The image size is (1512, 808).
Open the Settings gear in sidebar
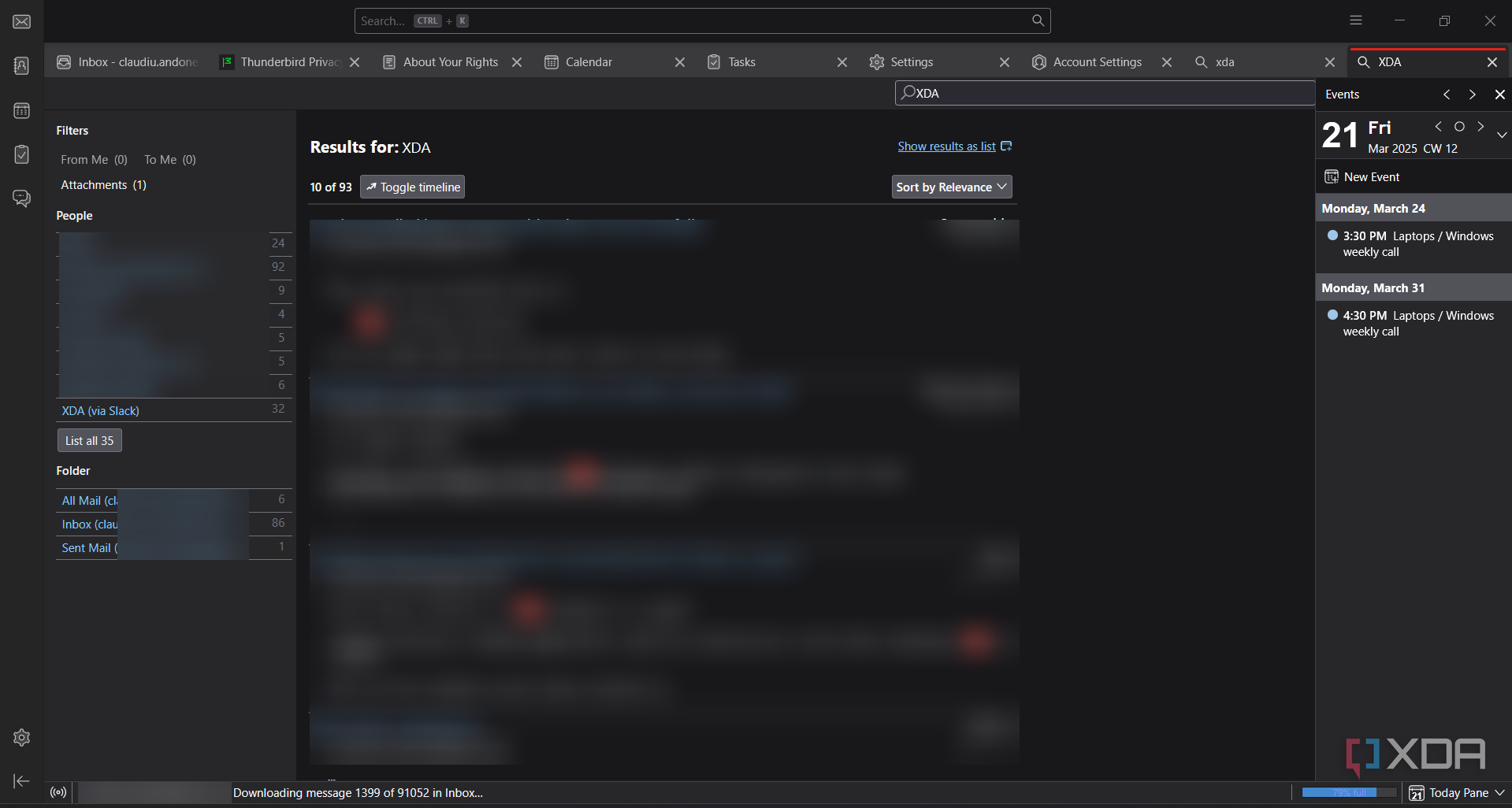coord(21,737)
